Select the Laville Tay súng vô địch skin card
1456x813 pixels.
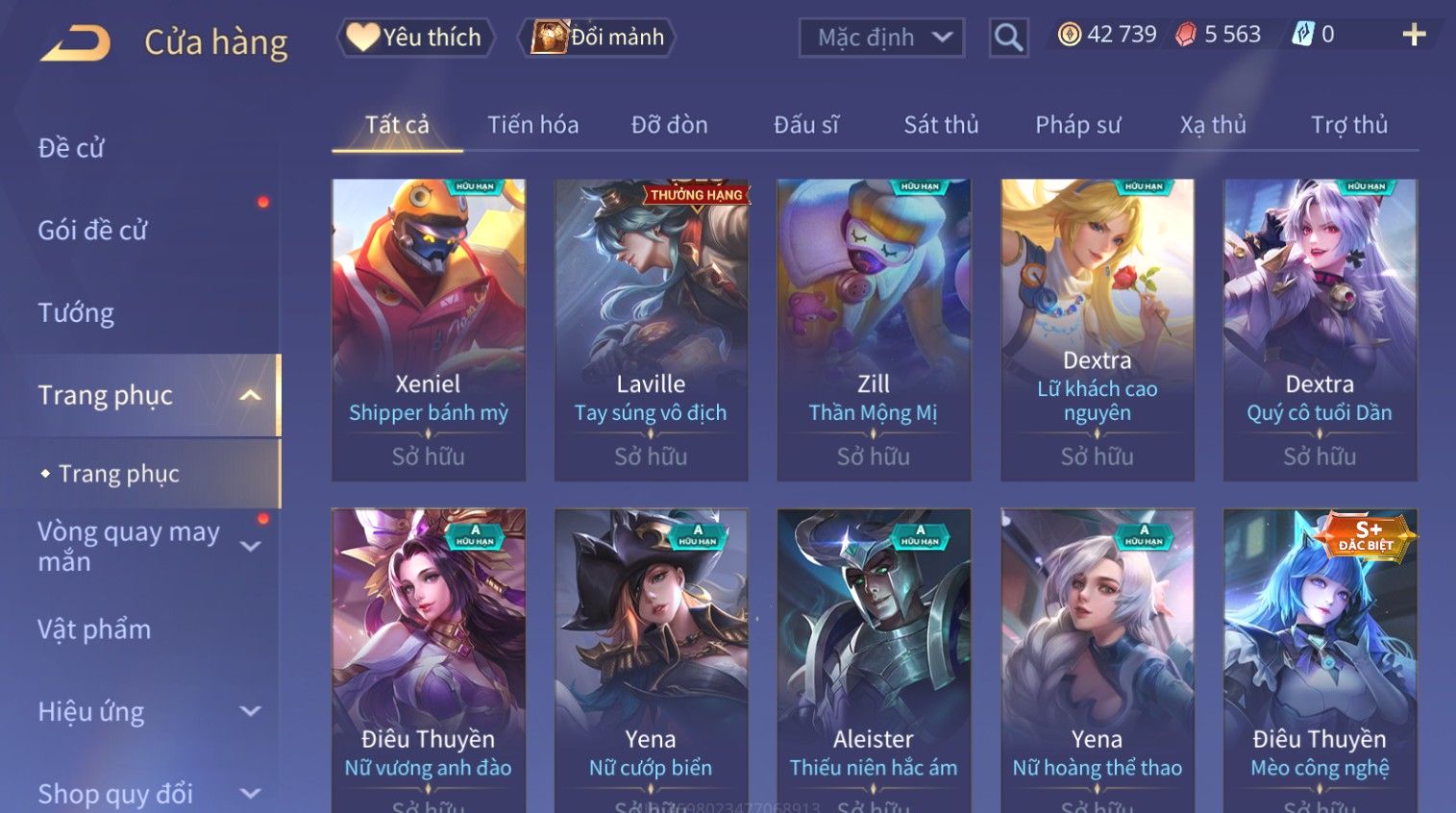(x=651, y=330)
